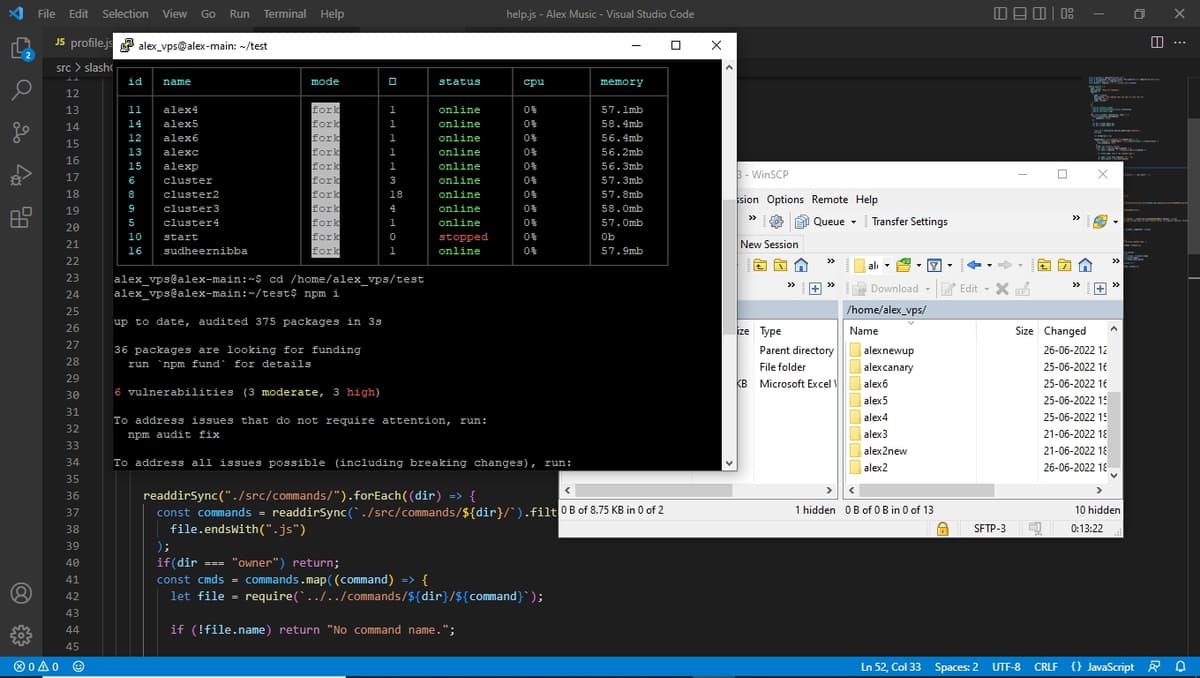The image size is (1200, 678).
Task: Open the Help menu in WinSCP
Action: [866, 199]
